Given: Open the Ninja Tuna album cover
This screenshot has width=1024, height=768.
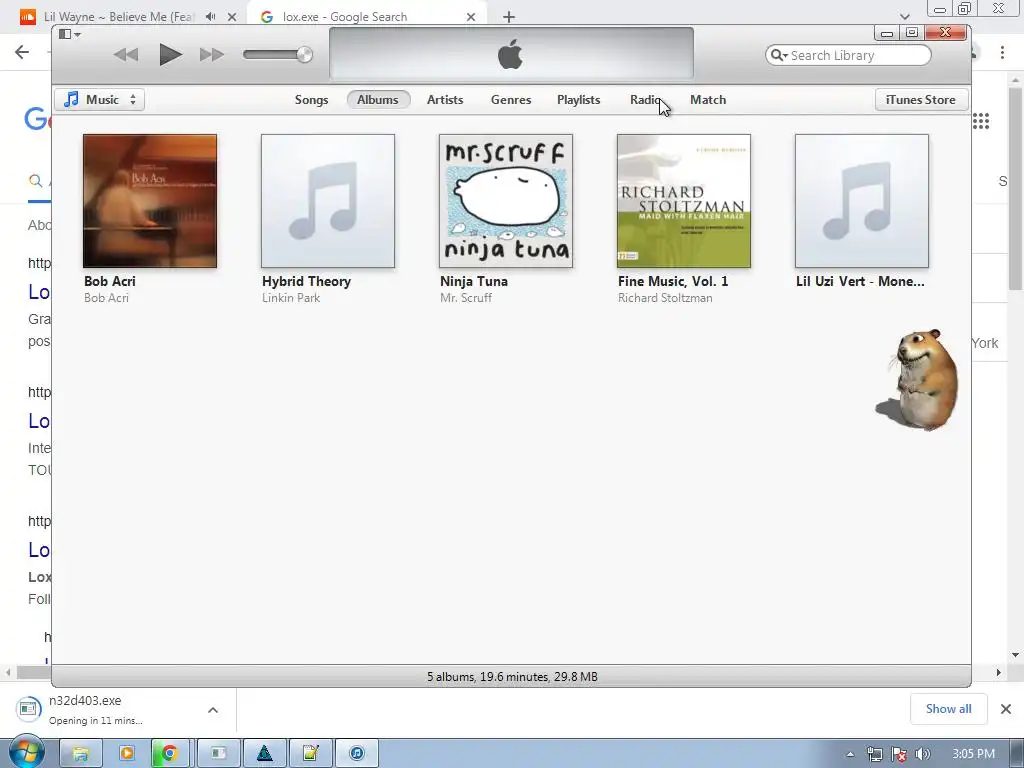Looking at the screenshot, I should [506, 201].
